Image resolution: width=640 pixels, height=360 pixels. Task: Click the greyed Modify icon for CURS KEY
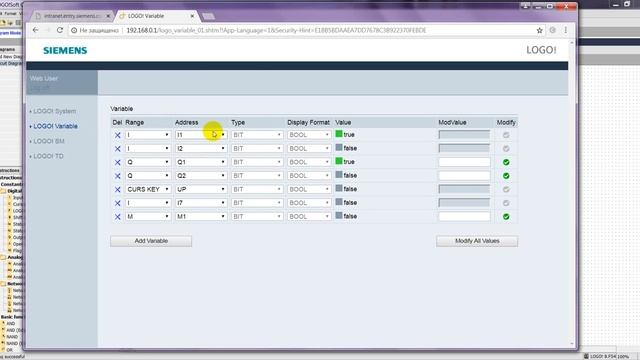506,189
